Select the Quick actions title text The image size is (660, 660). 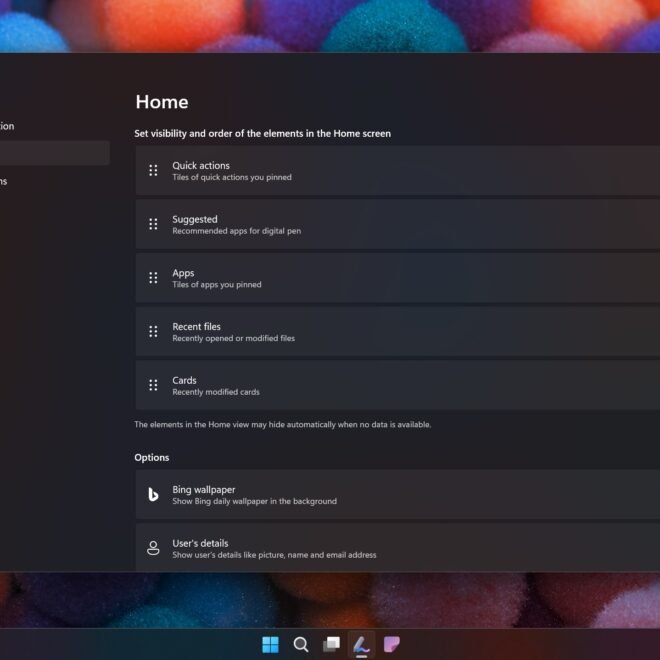(200, 166)
